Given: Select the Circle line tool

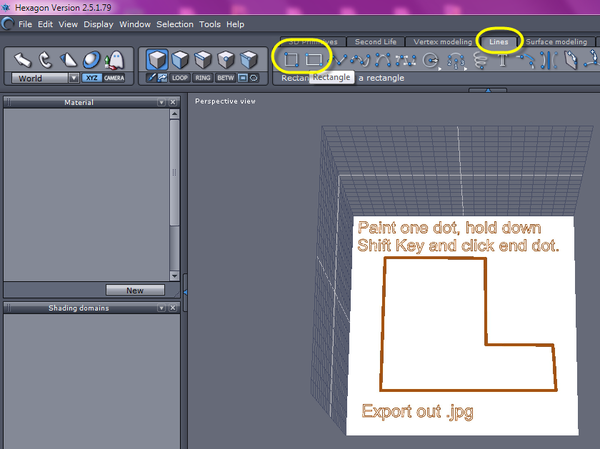Looking at the screenshot, I should point(431,60).
